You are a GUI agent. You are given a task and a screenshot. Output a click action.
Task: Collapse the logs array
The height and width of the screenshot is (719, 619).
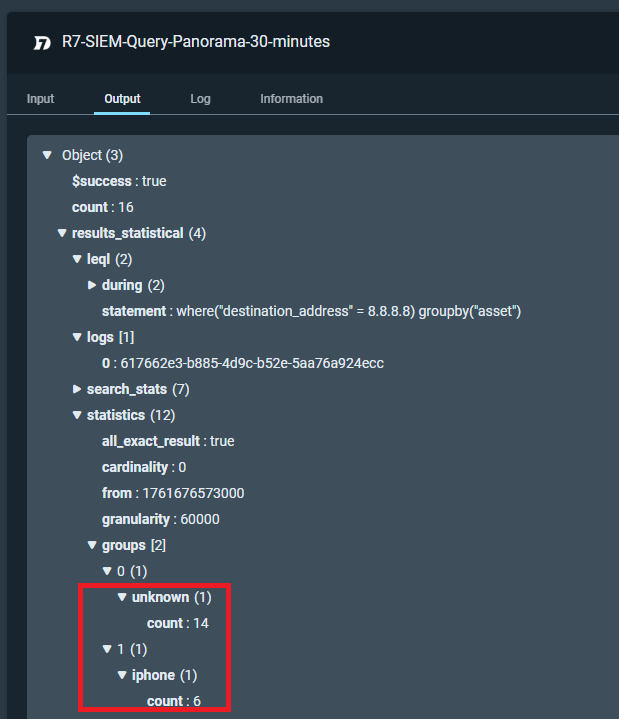pos(77,337)
